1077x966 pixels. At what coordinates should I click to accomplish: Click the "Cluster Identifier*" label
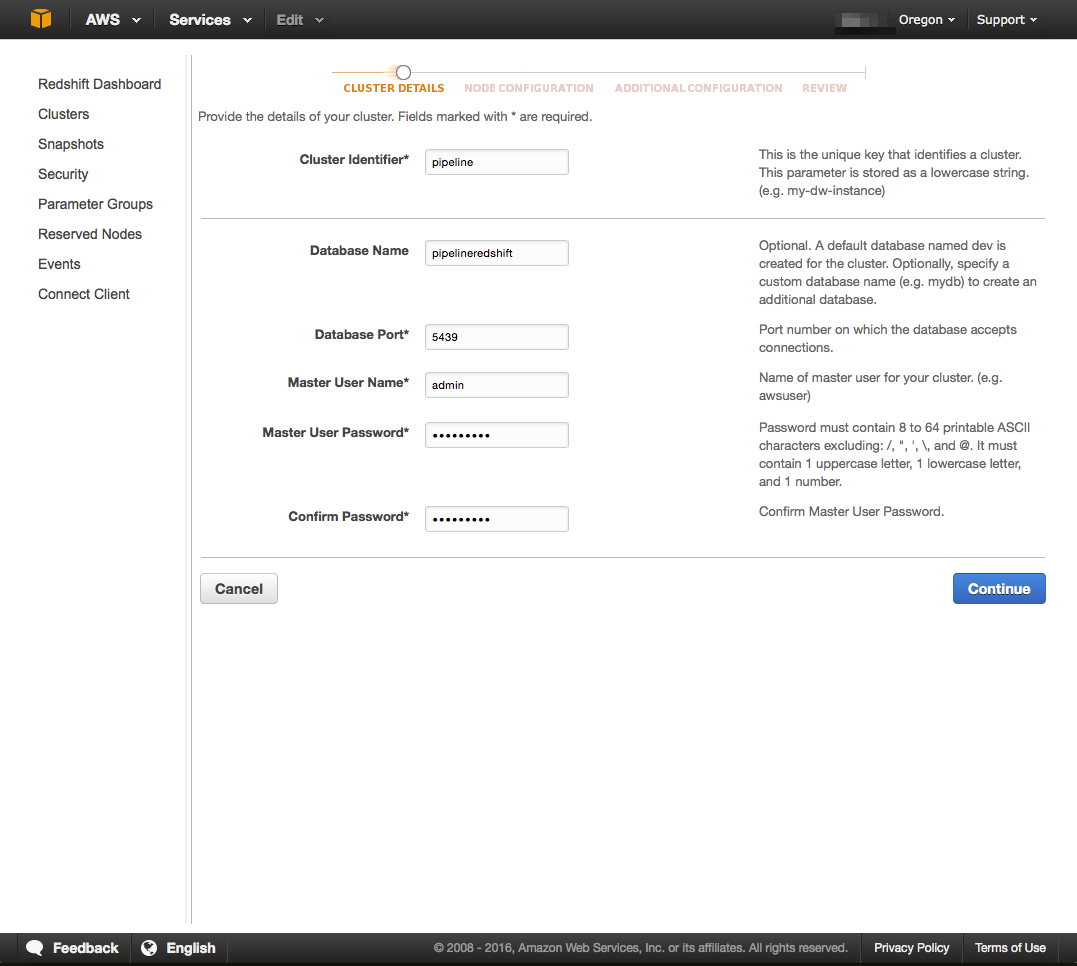click(x=354, y=159)
